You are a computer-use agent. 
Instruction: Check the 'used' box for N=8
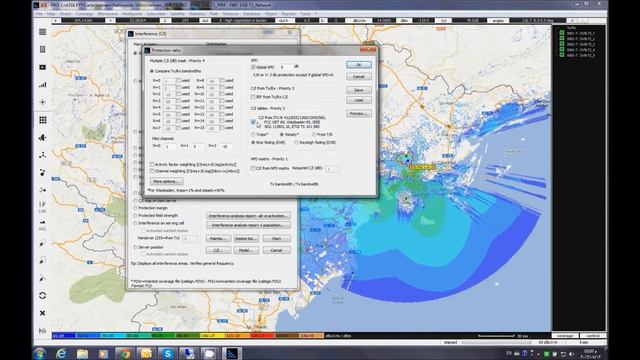tap(222, 80)
